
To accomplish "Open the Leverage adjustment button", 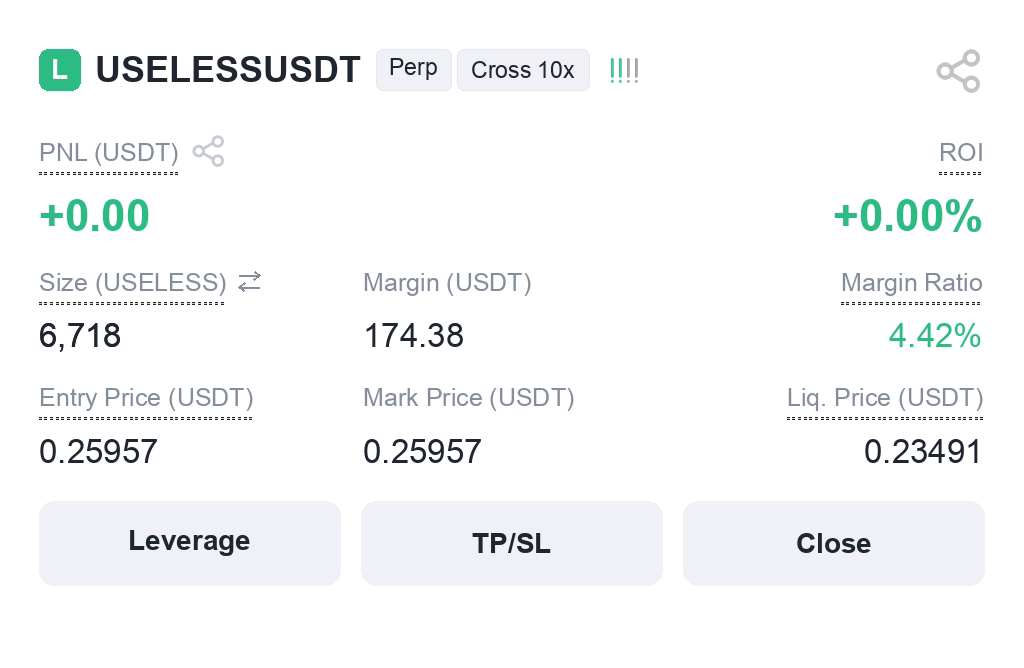I will 190,543.
